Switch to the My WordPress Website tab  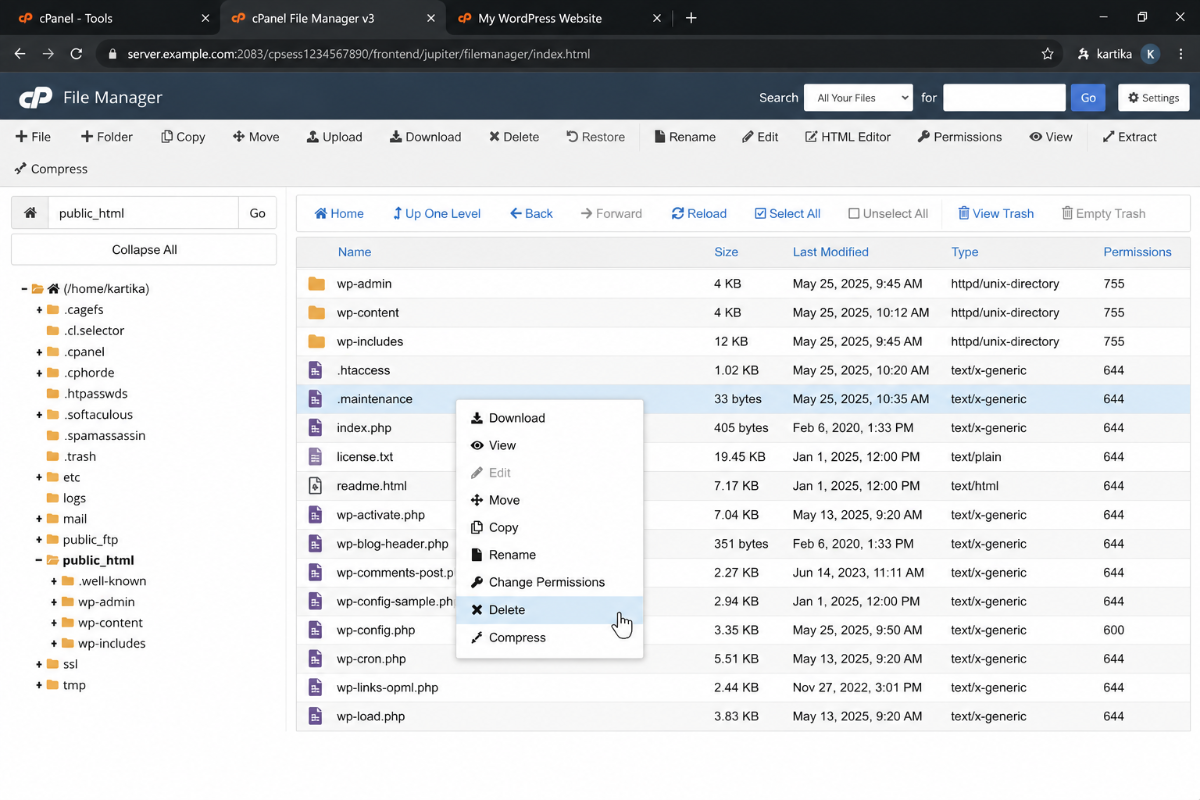(x=560, y=18)
